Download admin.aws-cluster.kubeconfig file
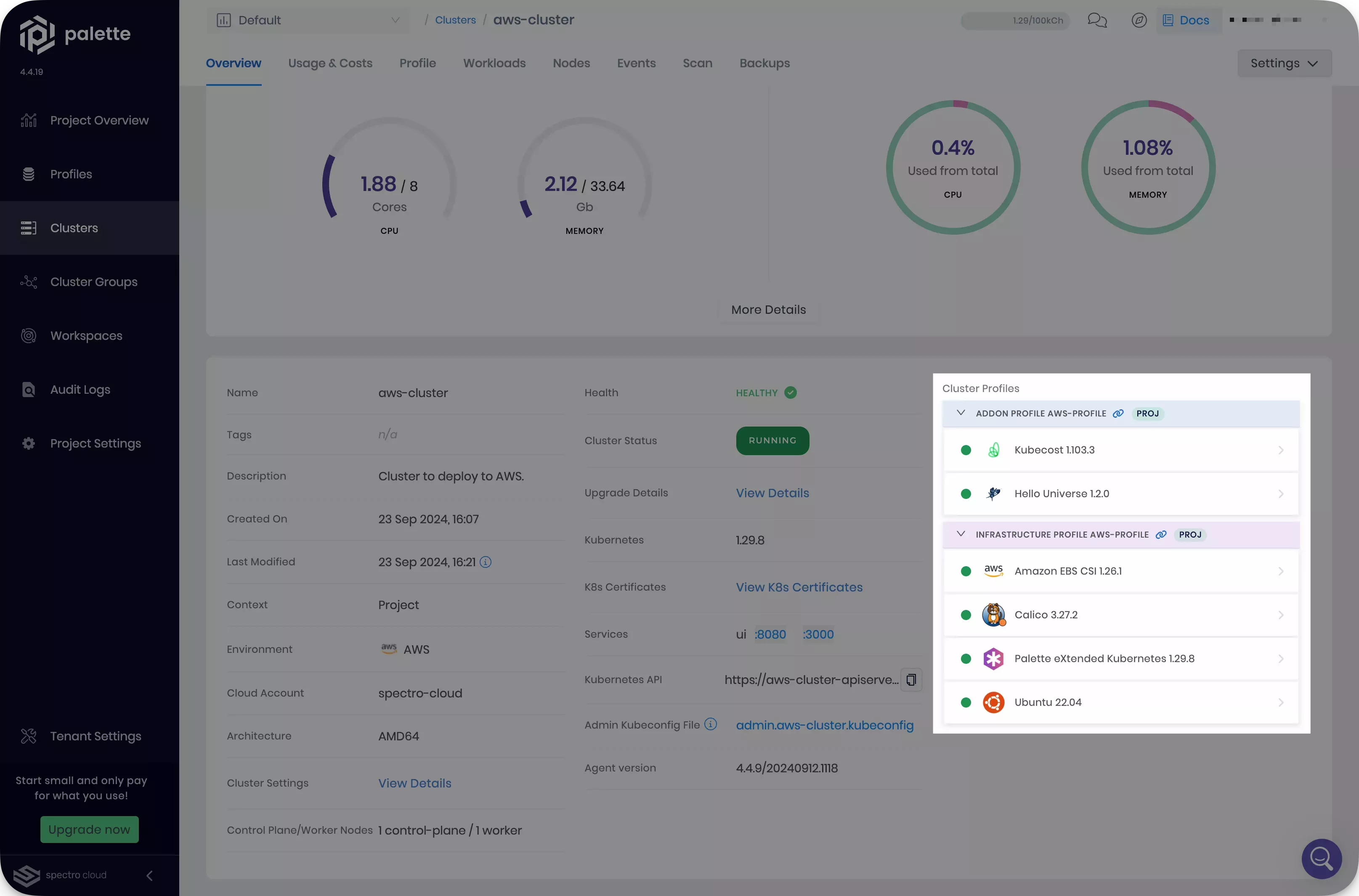This screenshot has height=896, width=1359. pyautogui.click(x=825, y=724)
